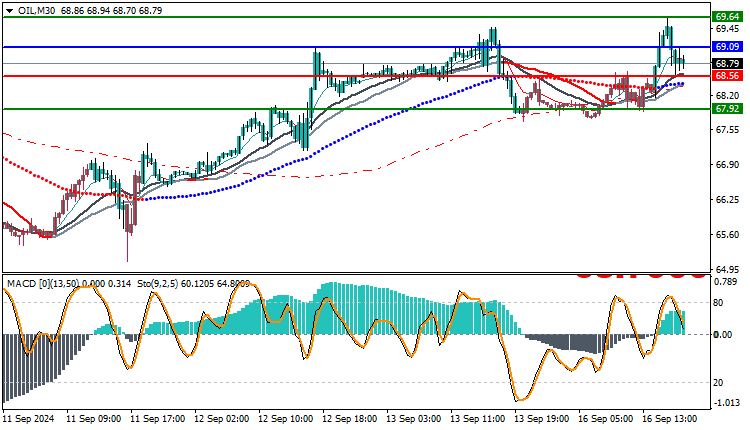Select the 66.25 price scale value
This screenshot has width=750, height=430.
pos(727,199)
